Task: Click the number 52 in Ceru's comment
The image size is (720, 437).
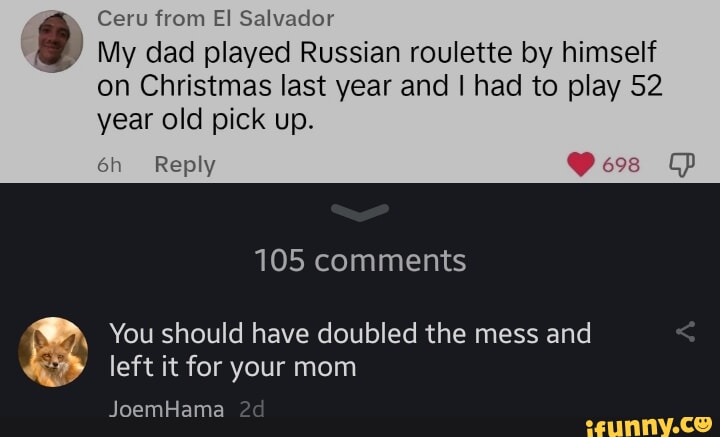Action: (x=635, y=86)
